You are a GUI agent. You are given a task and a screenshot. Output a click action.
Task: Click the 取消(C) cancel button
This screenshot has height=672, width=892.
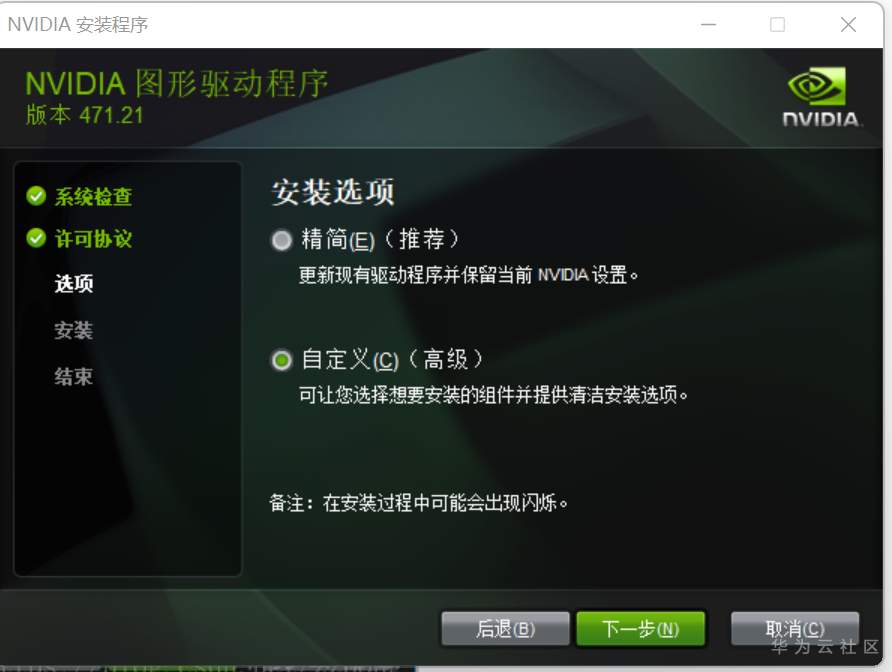pos(795,629)
